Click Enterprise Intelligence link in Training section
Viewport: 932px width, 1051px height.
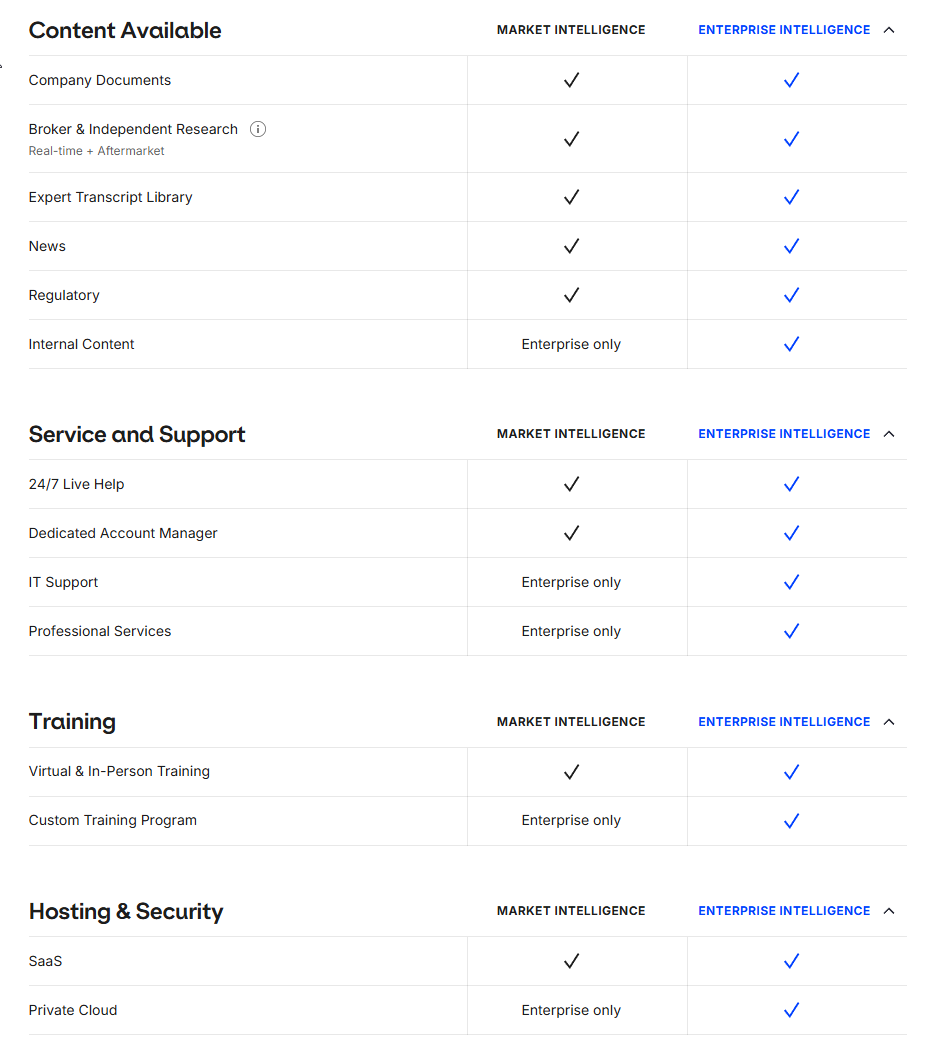[784, 722]
